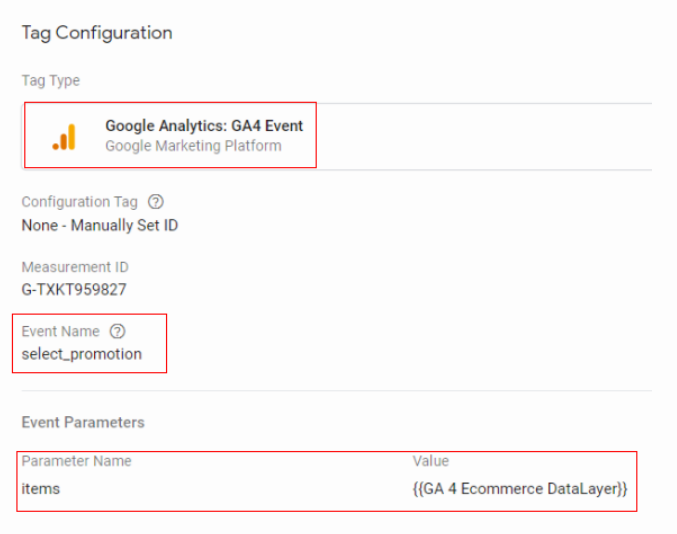Click the Google Marketing Platform subtitle
Image resolution: width=677 pixels, height=534 pixels.
pyautogui.click(x=193, y=146)
